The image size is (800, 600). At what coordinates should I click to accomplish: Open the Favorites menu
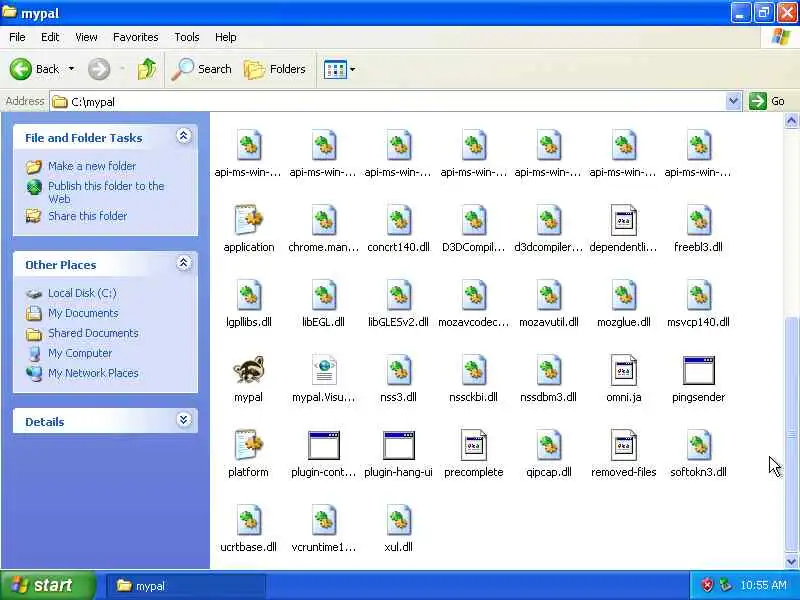coord(136,37)
